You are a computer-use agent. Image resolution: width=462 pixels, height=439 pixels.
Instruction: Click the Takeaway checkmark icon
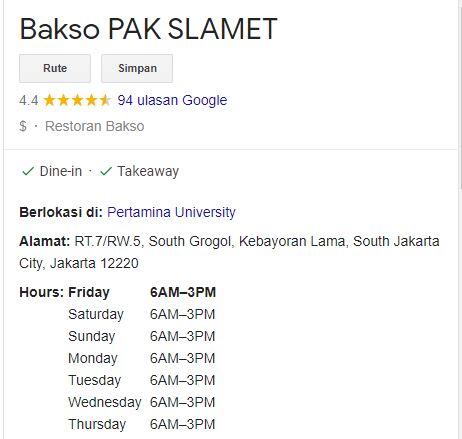click(106, 171)
